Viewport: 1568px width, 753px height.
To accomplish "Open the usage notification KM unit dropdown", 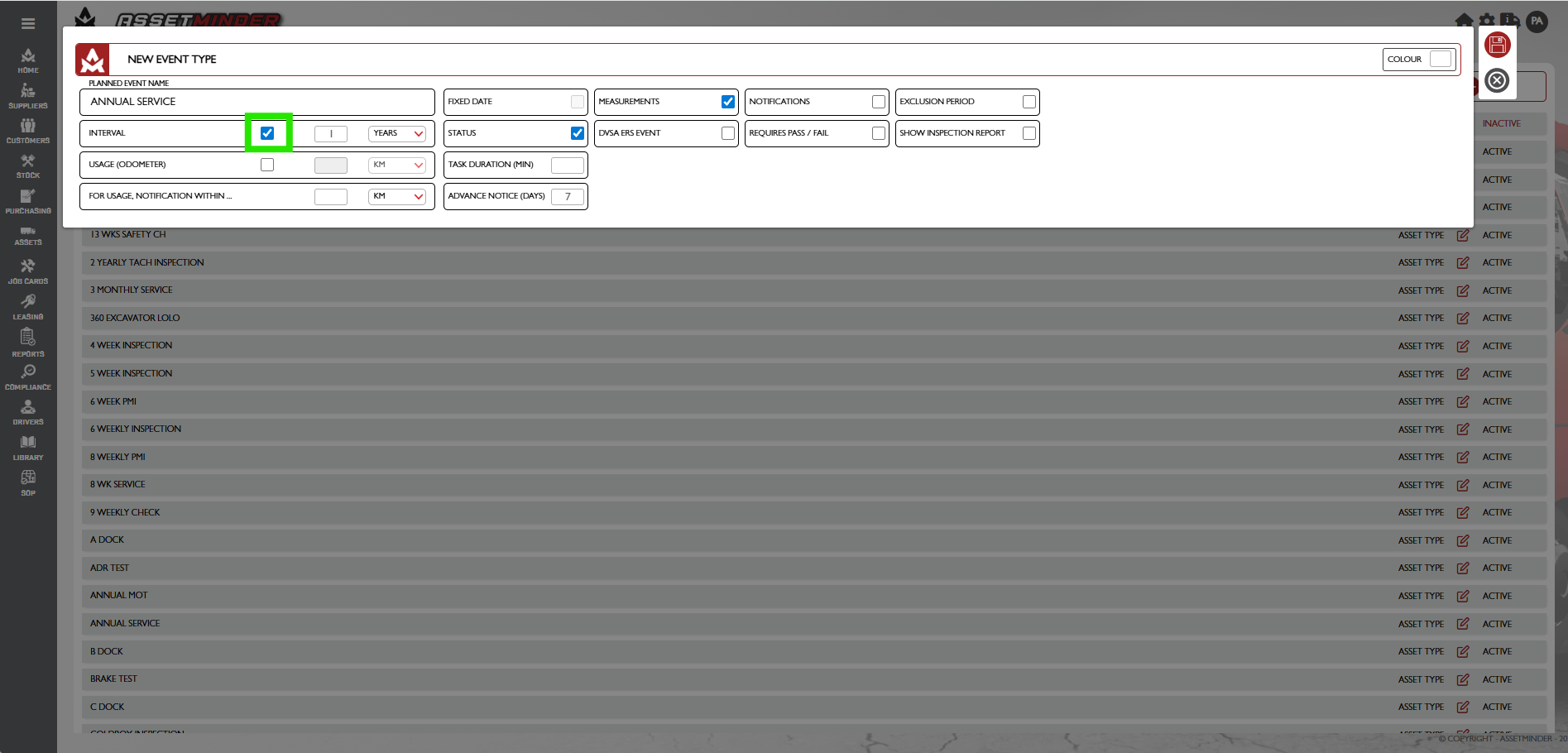I will tap(397, 196).
